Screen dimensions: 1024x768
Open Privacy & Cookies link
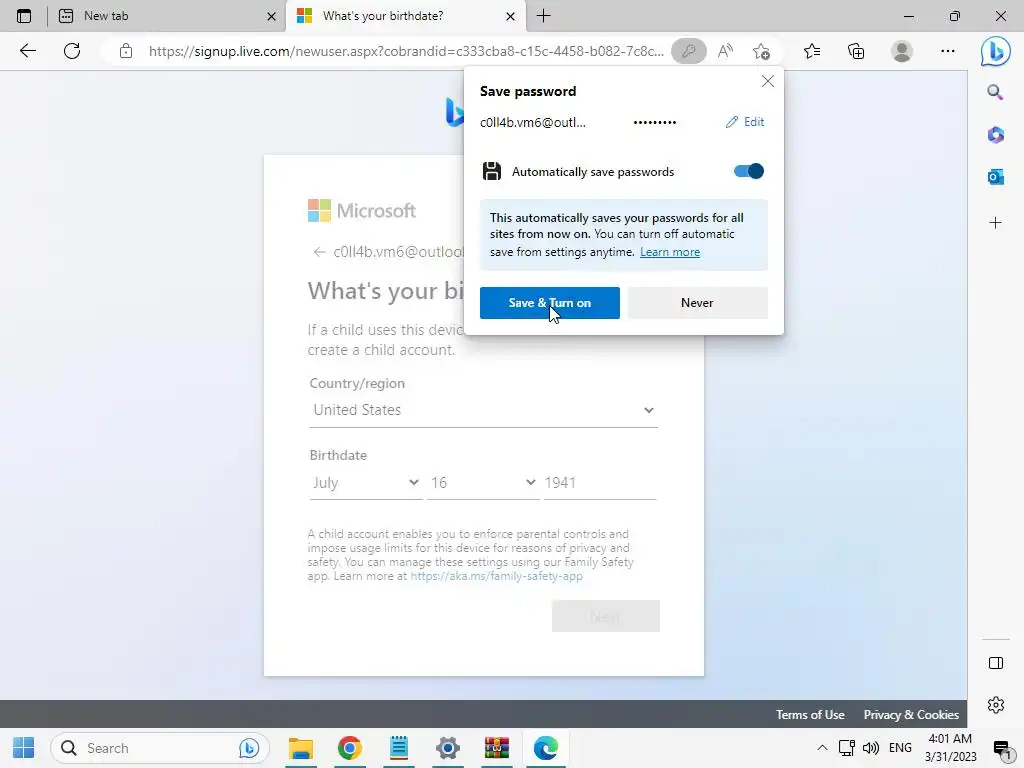911,714
